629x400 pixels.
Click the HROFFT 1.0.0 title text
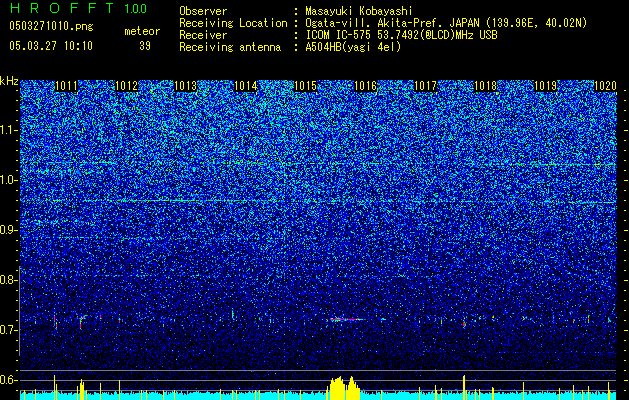(x=78, y=8)
